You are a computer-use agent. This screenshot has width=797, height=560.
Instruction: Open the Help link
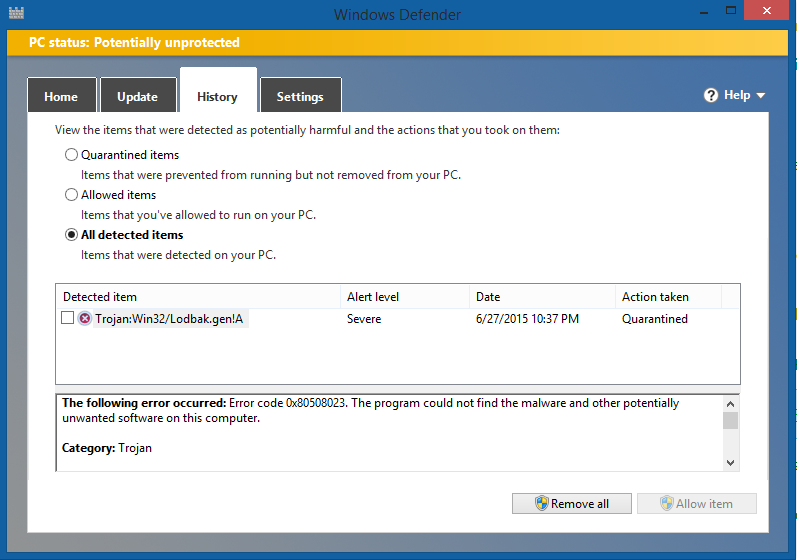[737, 95]
